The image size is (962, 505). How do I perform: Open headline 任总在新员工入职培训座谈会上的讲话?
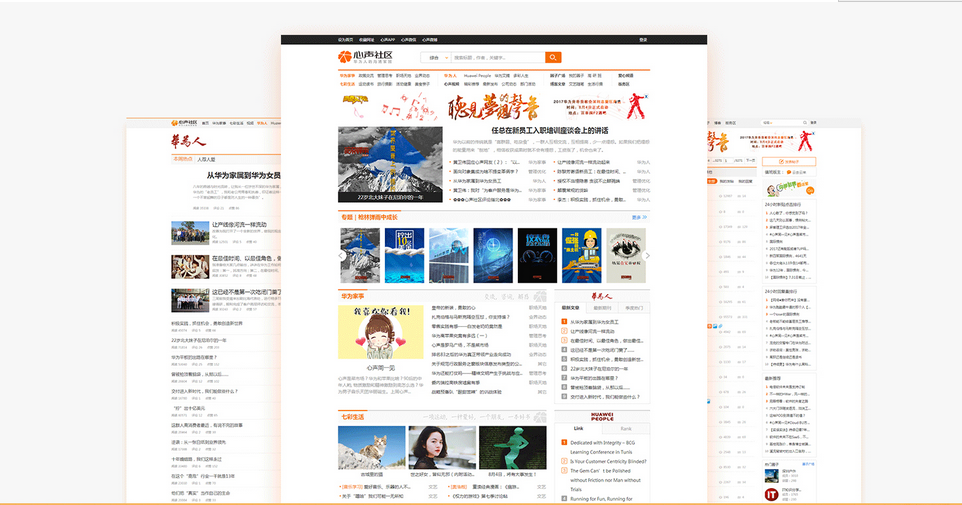550,131
